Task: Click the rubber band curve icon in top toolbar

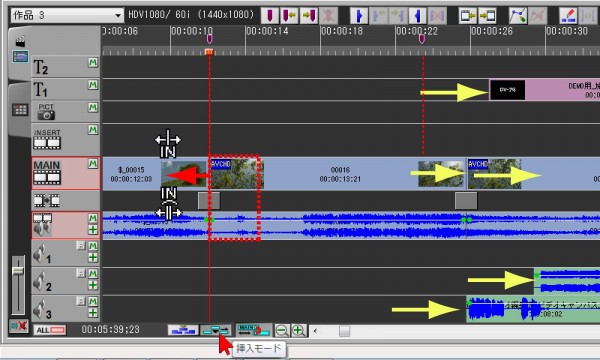Action: [518, 16]
